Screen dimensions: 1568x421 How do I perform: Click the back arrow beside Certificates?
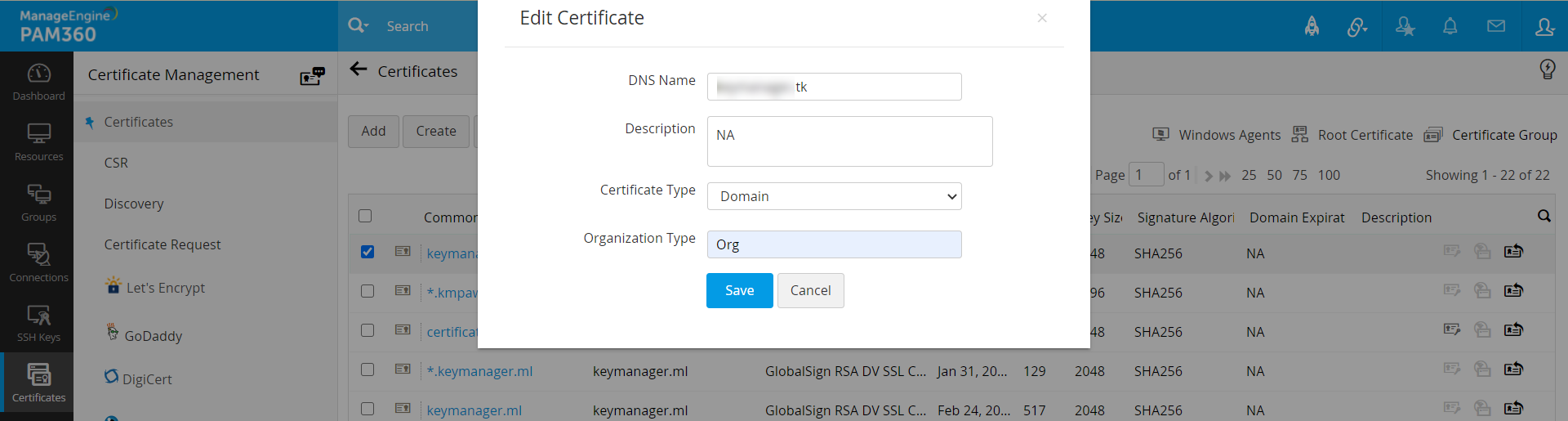(358, 69)
